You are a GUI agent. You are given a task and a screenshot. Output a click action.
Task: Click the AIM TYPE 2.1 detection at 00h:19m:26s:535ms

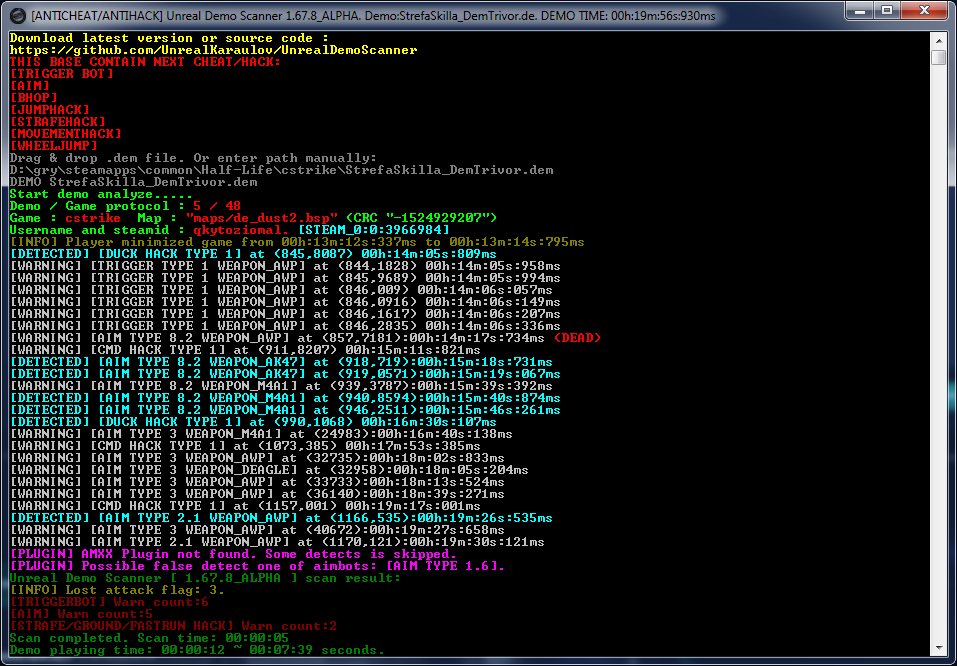click(x=281, y=518)
